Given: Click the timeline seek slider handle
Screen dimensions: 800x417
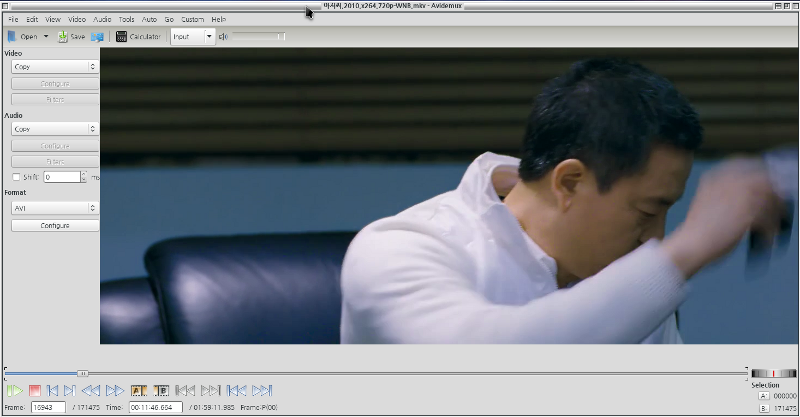Looking at the screenshot, I should [x=82, y=373].
